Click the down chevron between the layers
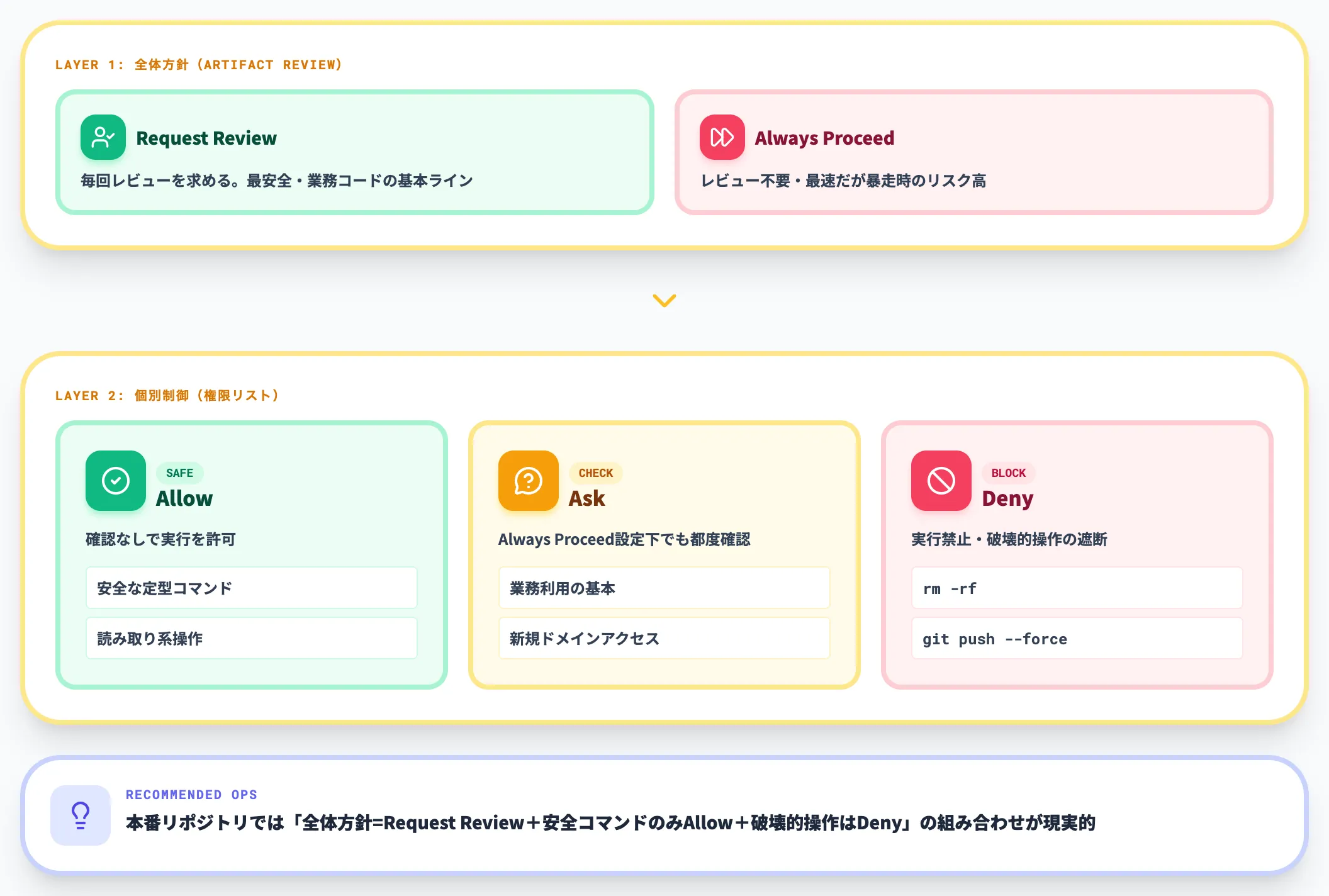The height and width of the screenshot is (896, 1329). click(x=664, y=300)
